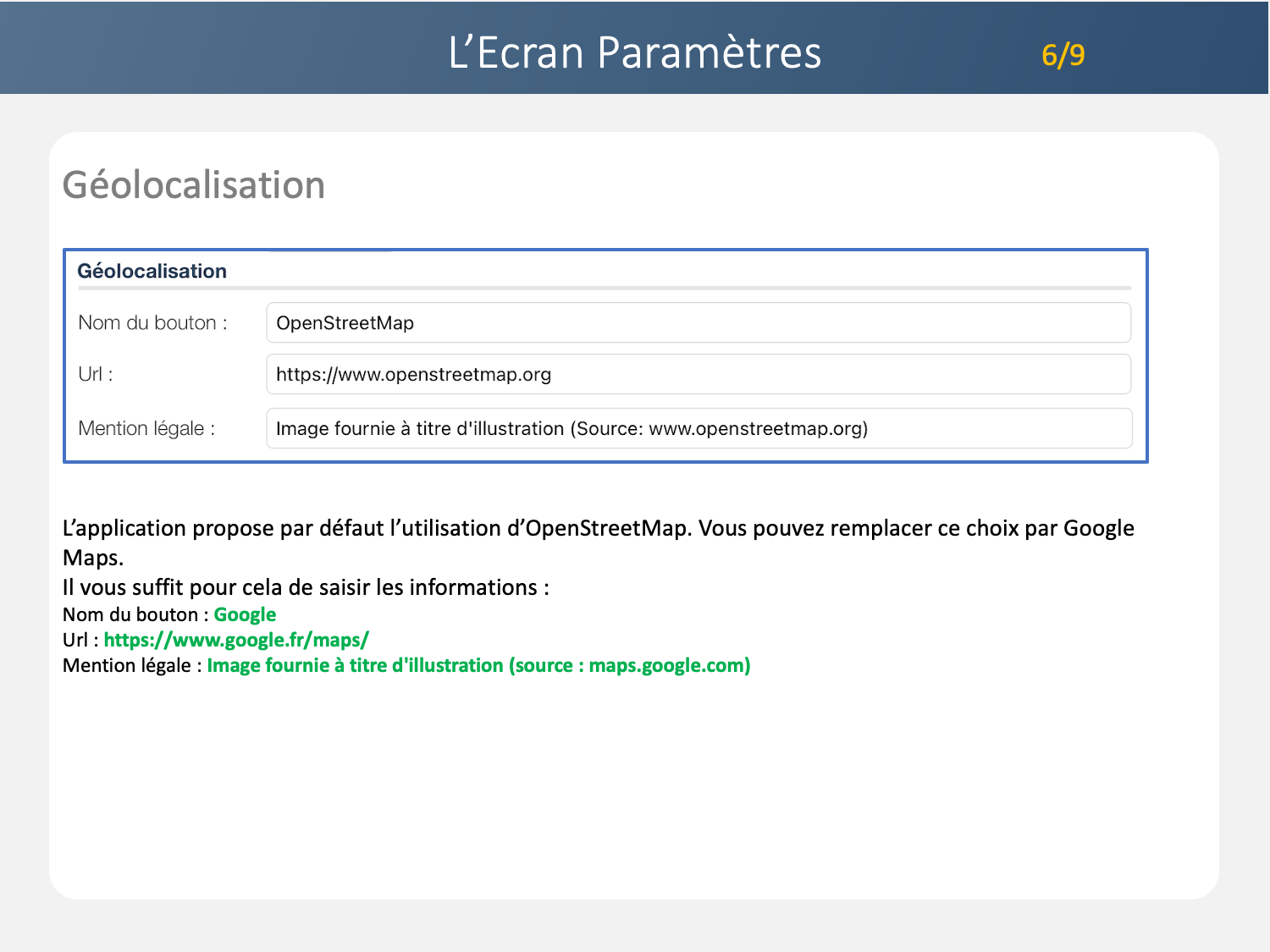Click the '6/9' page indicator
The image size is (1270, 952).
[1063, 55]
